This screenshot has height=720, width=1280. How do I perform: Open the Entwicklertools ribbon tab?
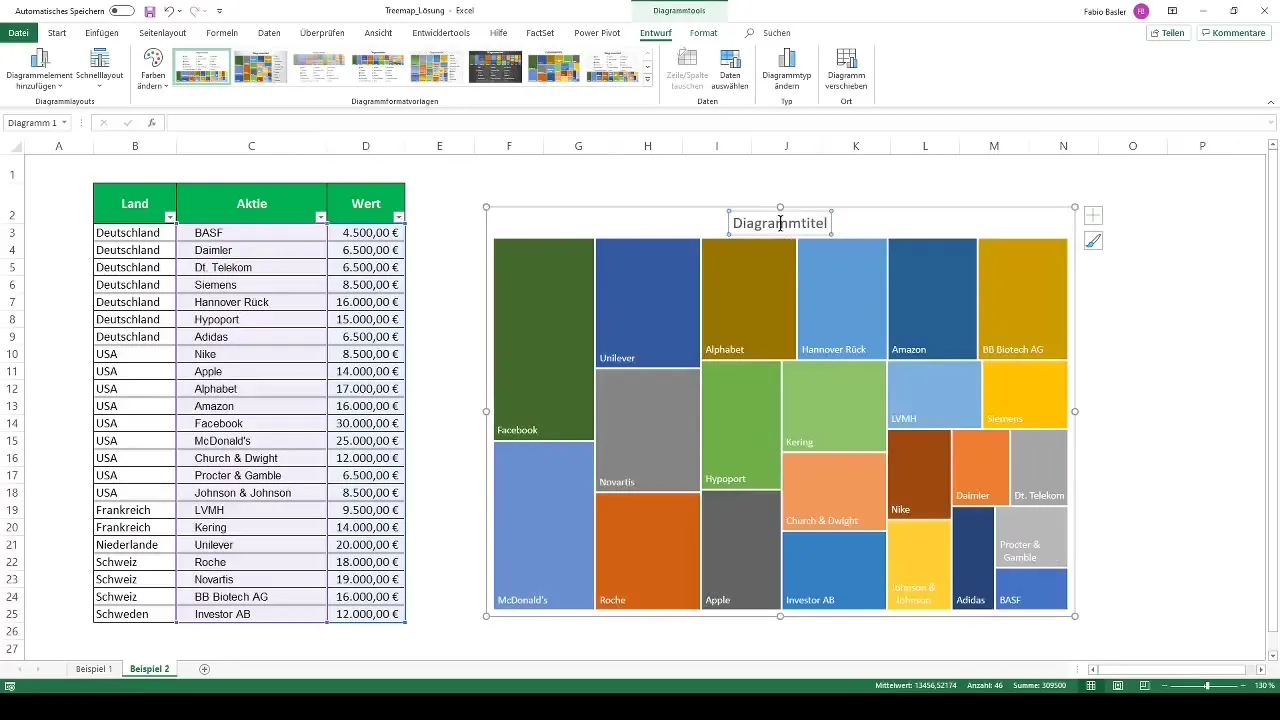click(441, 33)
